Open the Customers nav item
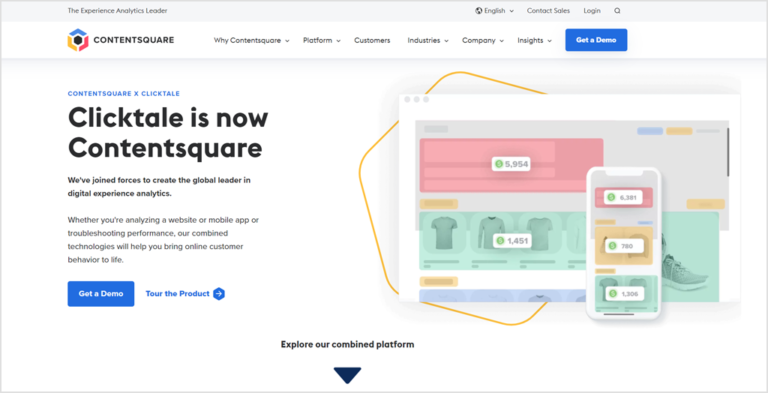768x393 pixels. click(x=372, y=41)
